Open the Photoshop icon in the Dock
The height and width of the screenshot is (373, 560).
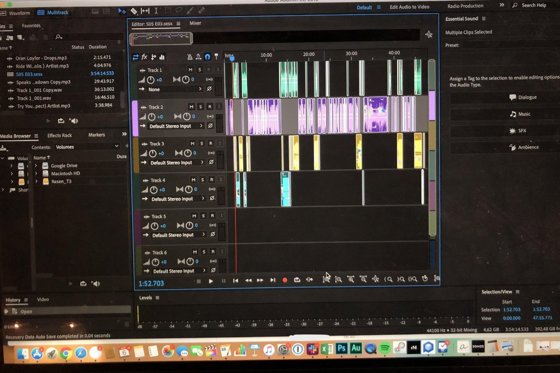tap(341, 348)
